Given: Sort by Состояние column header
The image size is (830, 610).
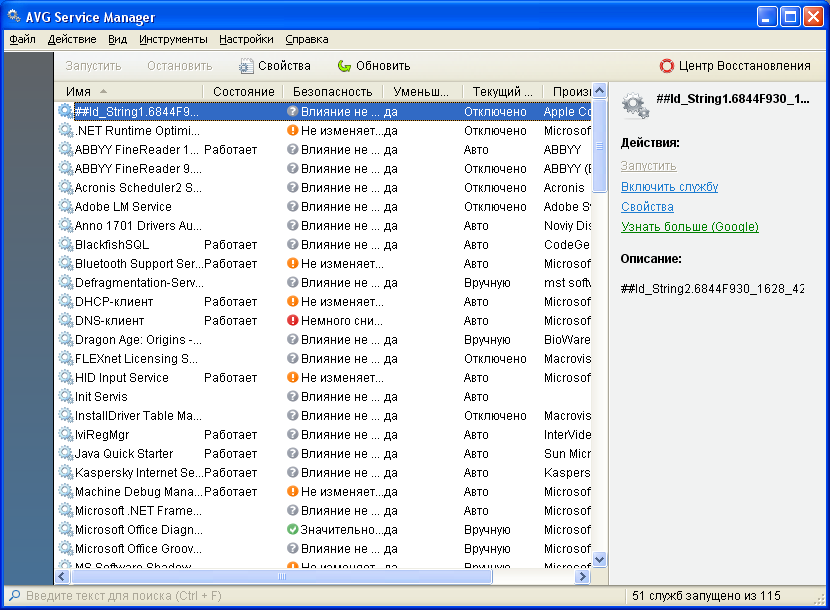Looking at the screenshot, I should (243, 92).
